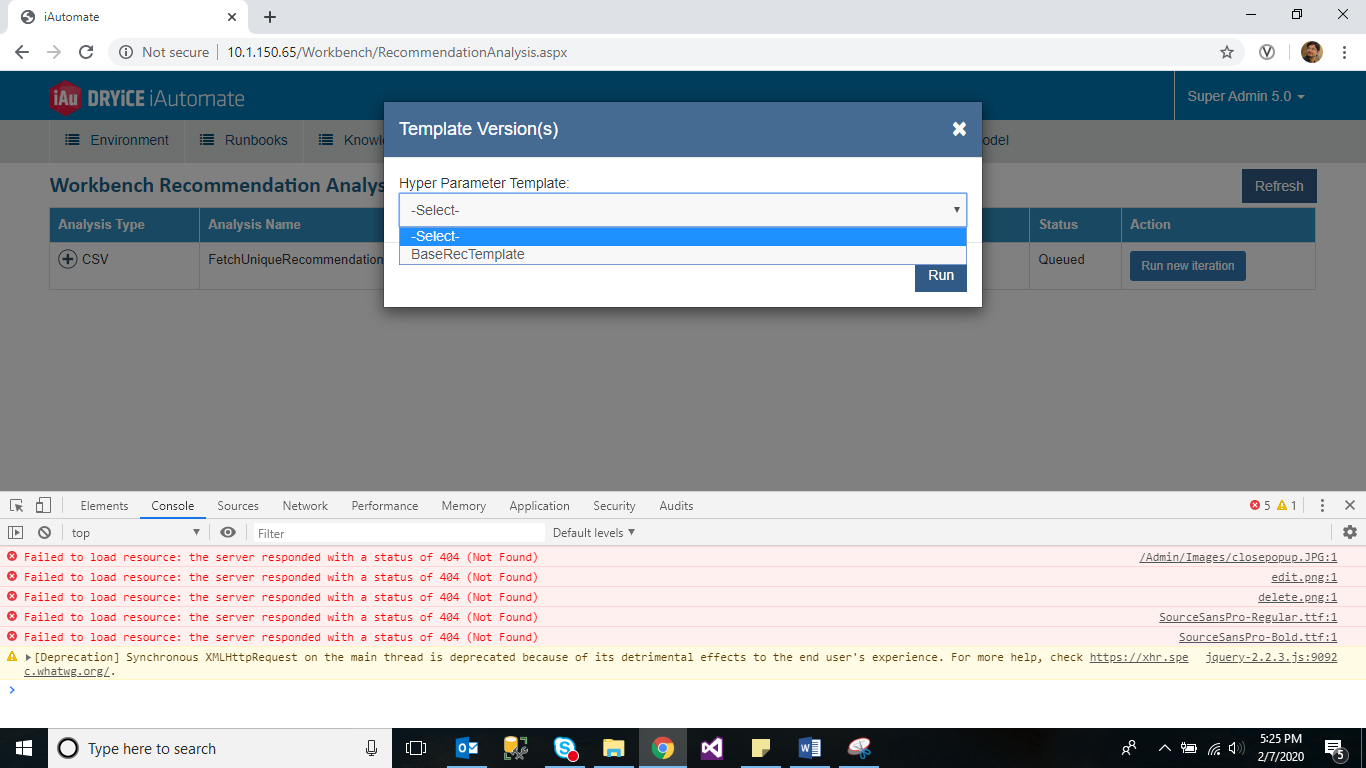Viewport: 1366px width, 768px height.
Task: Click the browser address bar URL
Action: point(397,52)
